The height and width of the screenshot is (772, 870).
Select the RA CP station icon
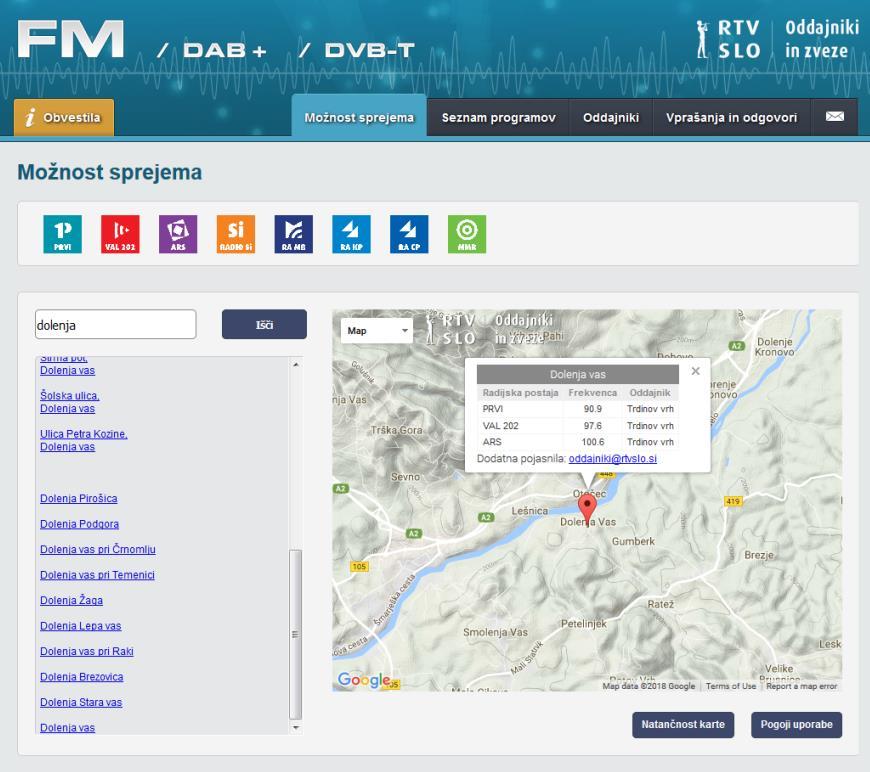click(409, 234)
